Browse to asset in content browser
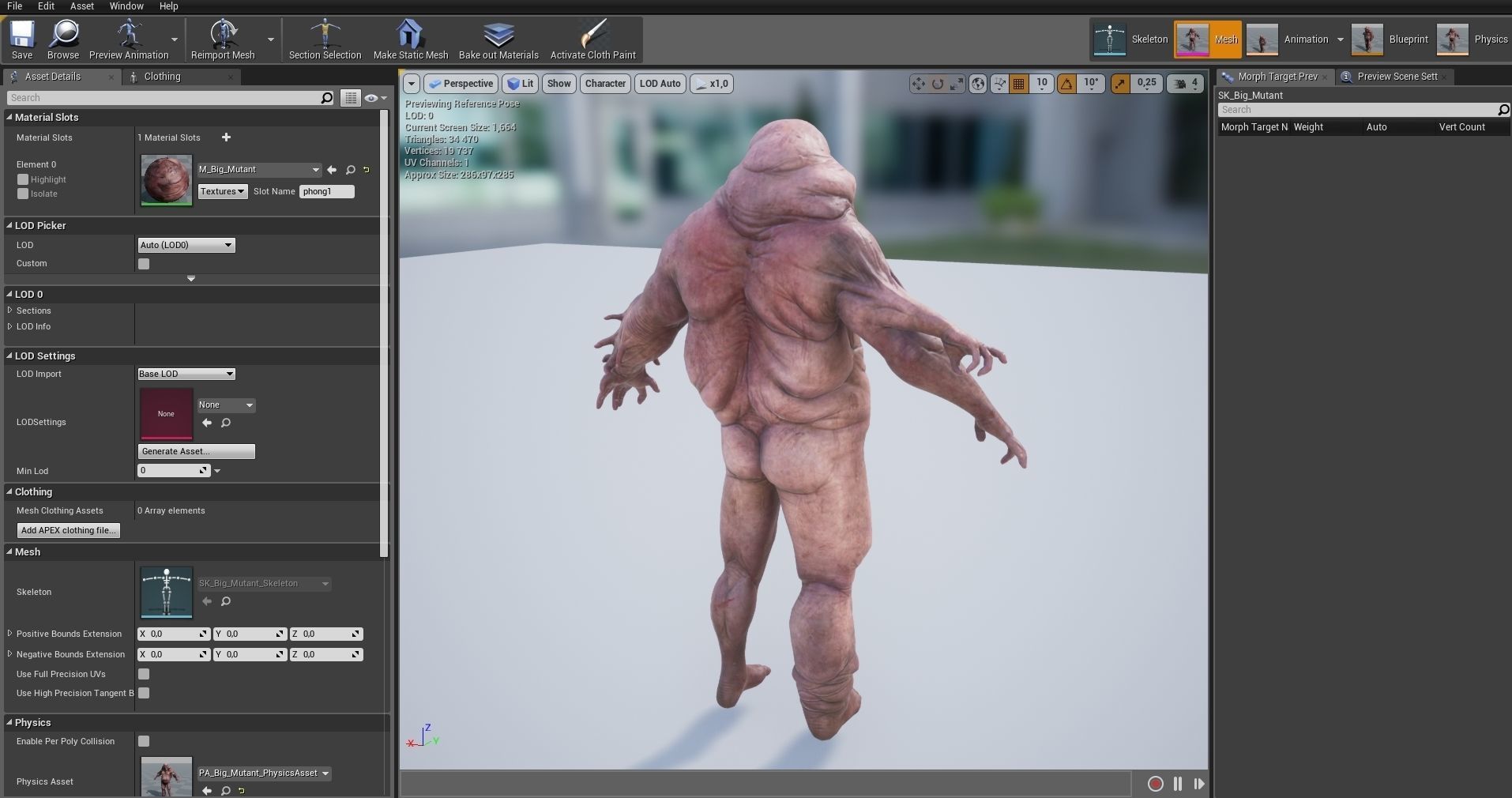The image size is (1512, 798). point(63,40)
